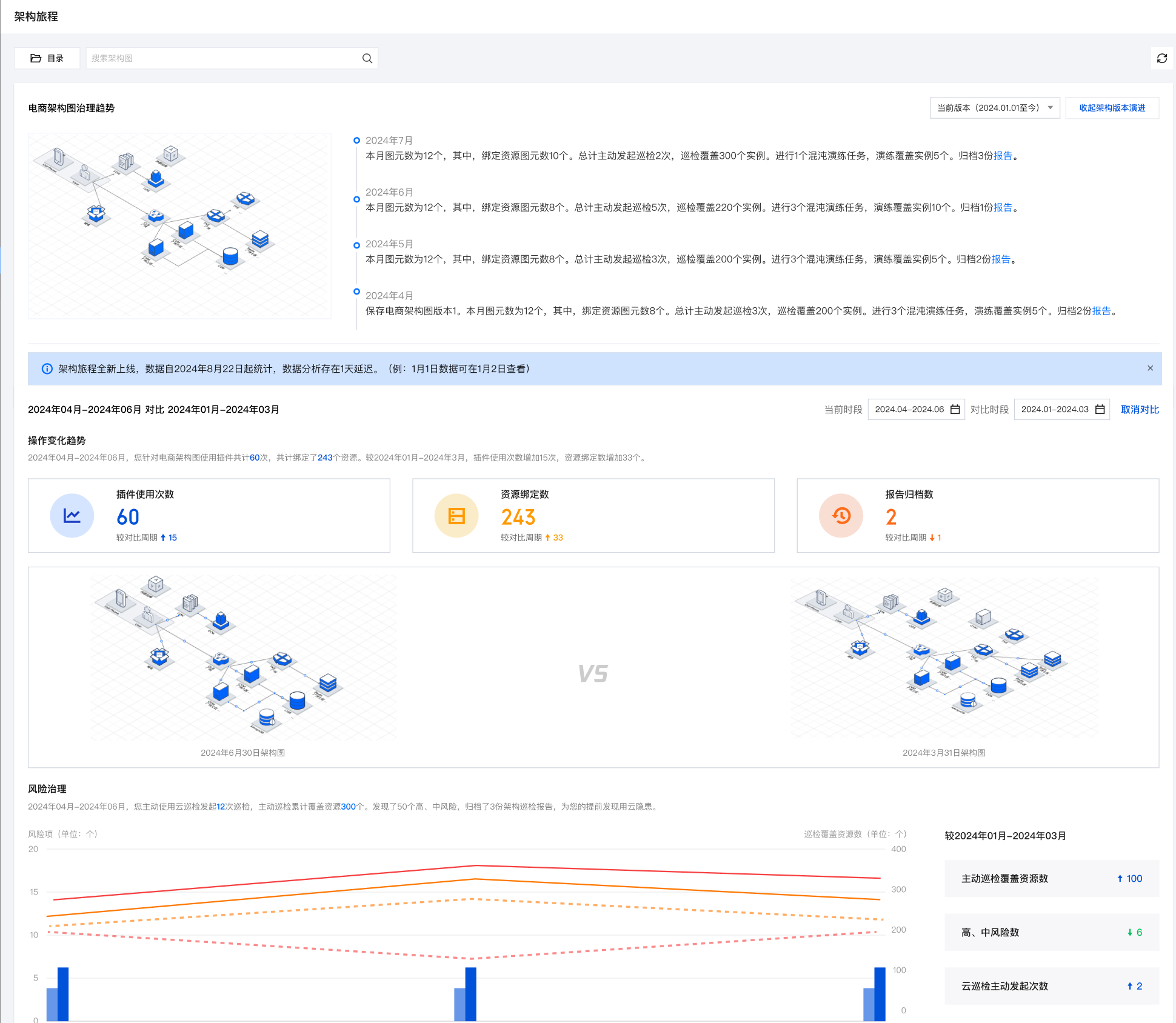The height and width of the screenshot is (1023, 1176).
Task: Click the highlighted 60 in 操作变化趋势 summary
Action: (x=255, y=458)
